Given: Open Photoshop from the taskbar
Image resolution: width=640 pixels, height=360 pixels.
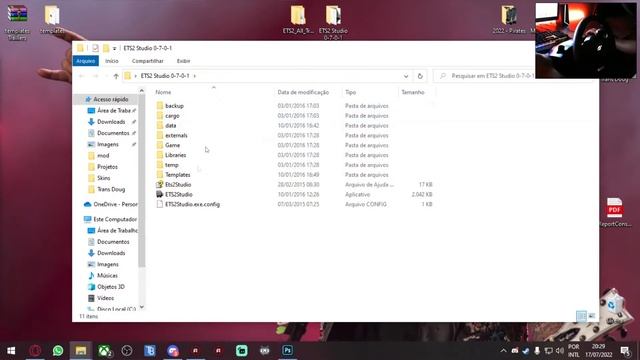Looking at the screenshot, I should pos(287,350).
